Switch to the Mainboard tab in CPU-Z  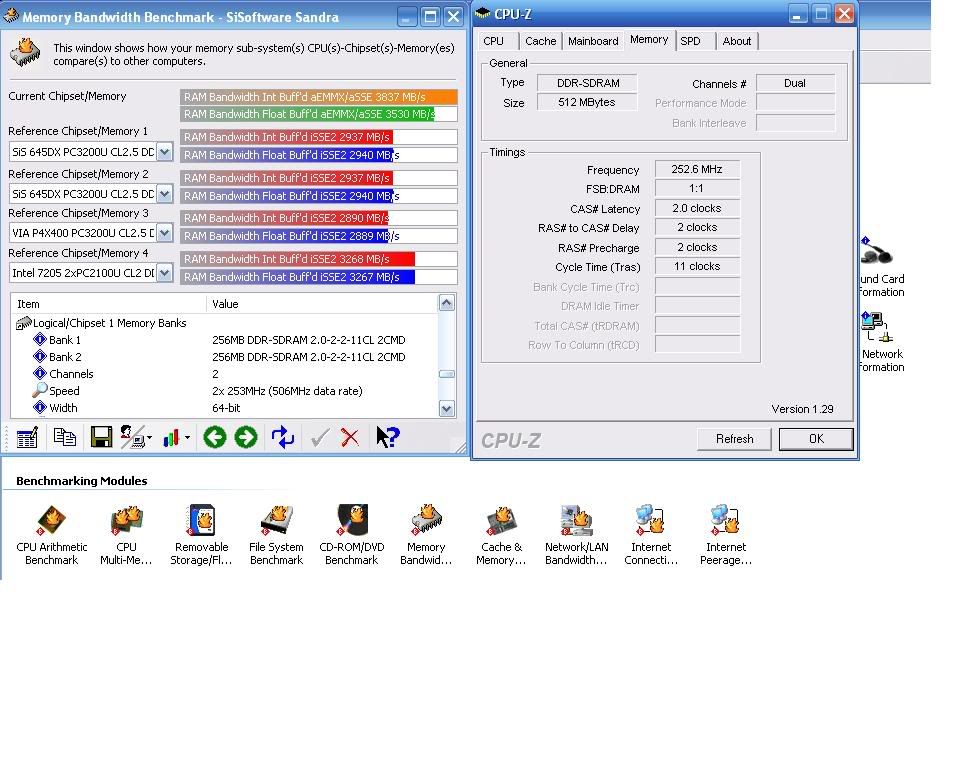593,41
